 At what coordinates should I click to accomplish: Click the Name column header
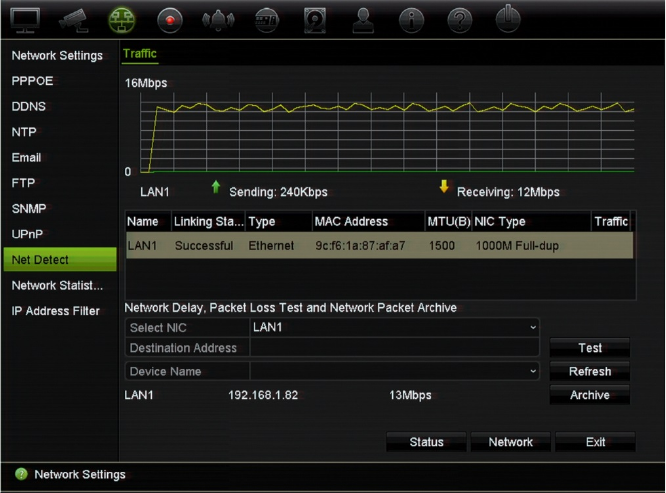click(x=148, y=221)
